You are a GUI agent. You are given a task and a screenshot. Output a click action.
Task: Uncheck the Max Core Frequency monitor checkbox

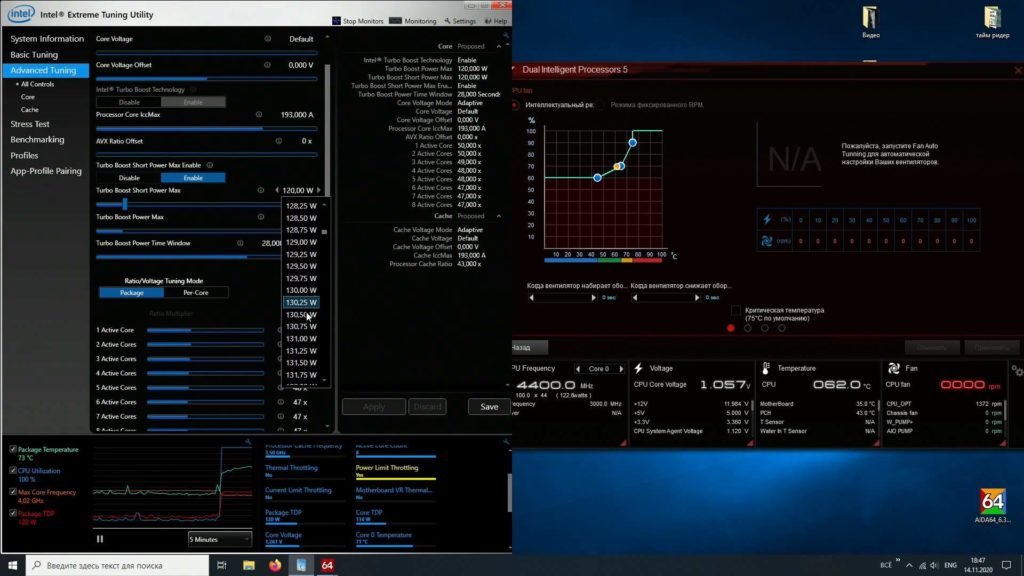click(13, 492)
